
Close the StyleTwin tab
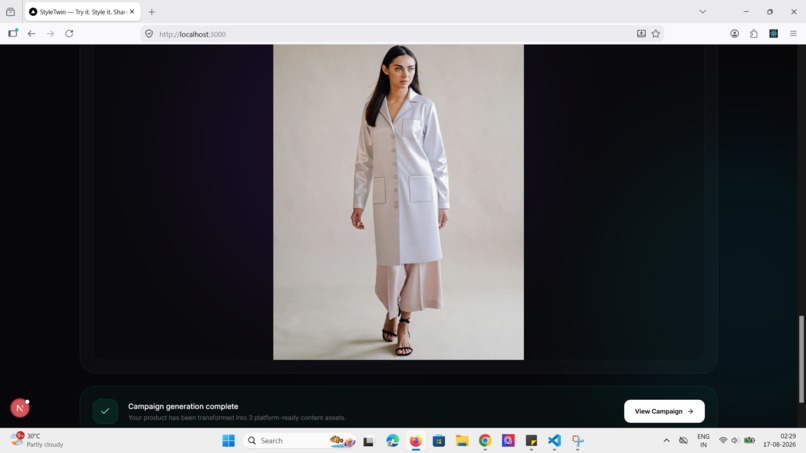coord(132,12)
